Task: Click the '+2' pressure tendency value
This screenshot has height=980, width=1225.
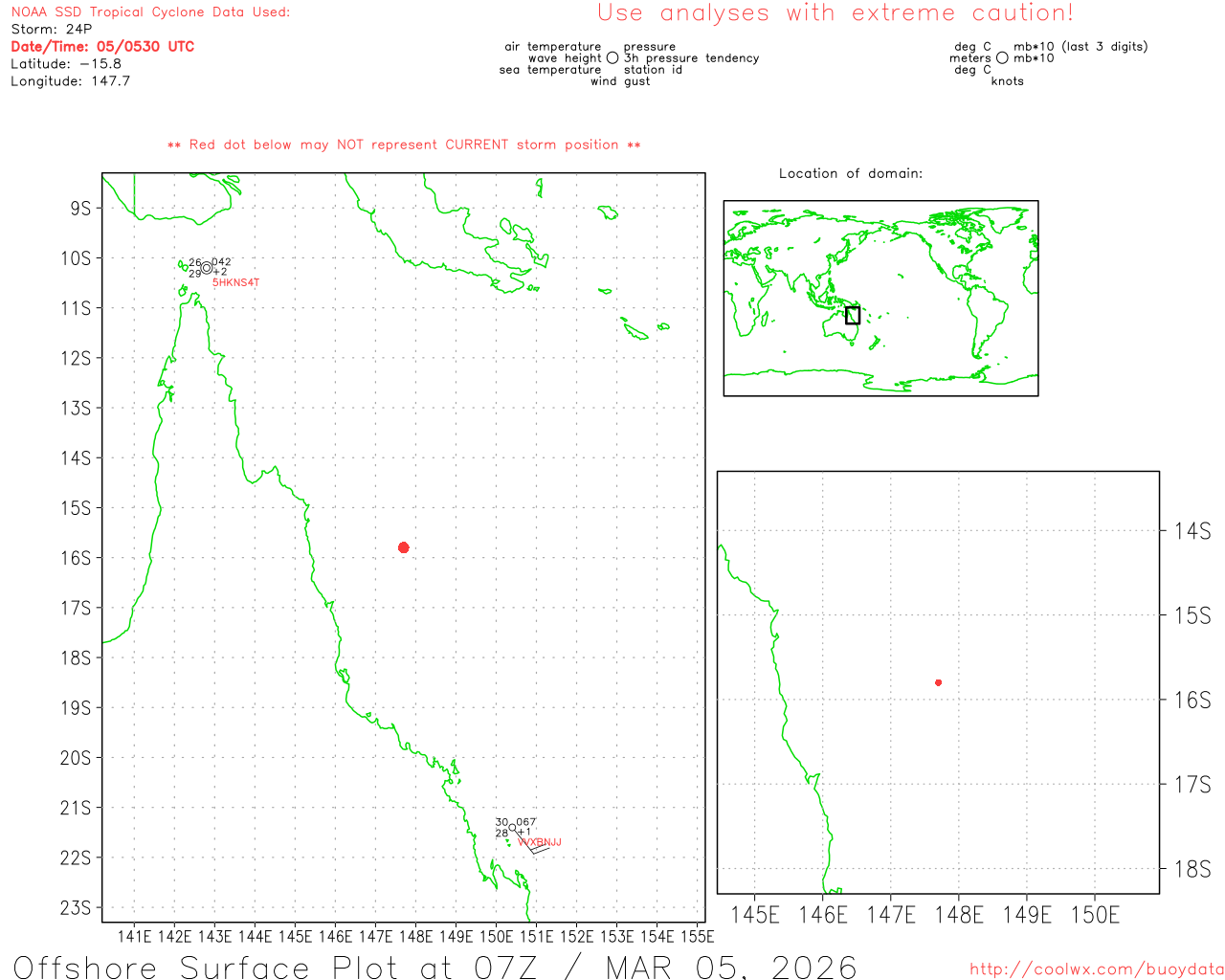Action: [x=220, y=273]
